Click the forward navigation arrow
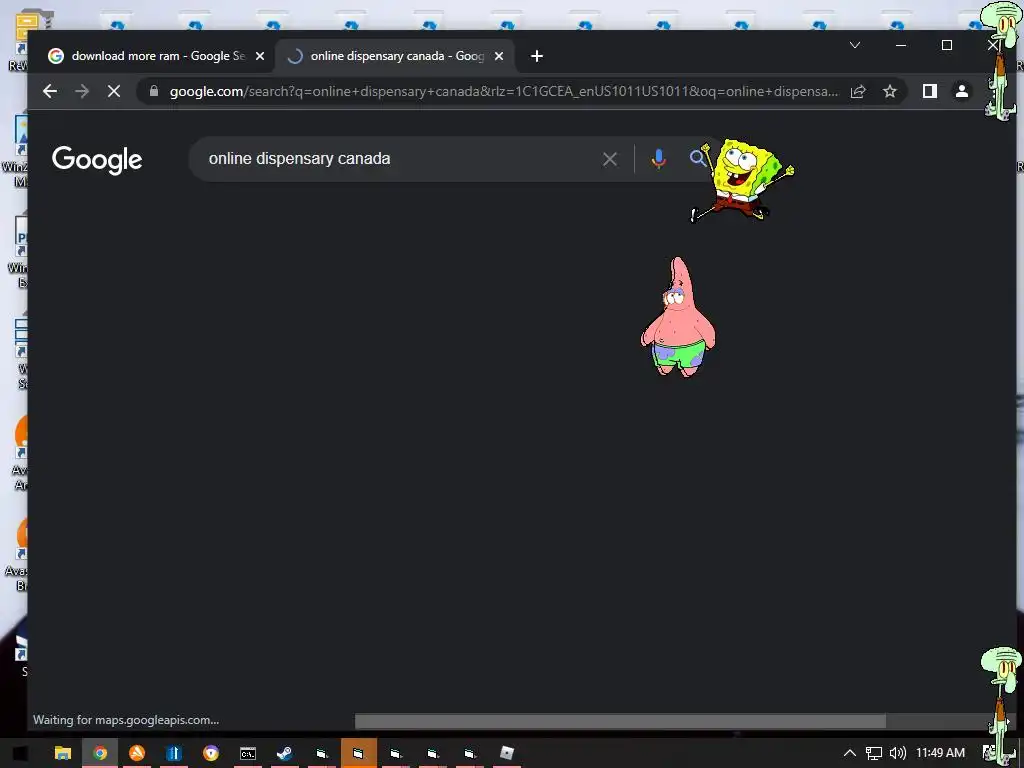 click(82, 91)
